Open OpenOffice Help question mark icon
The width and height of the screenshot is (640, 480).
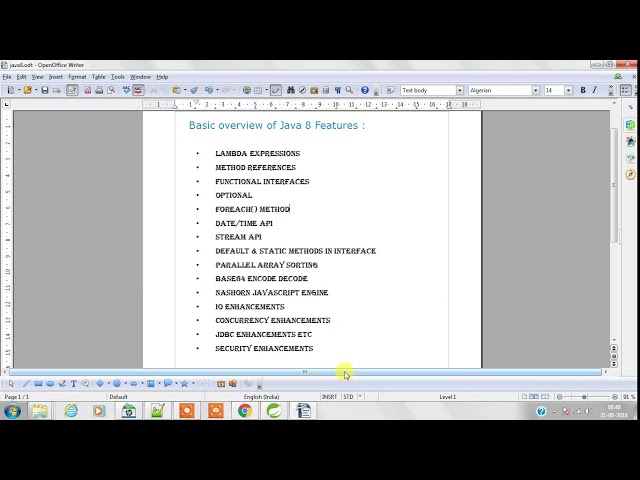click(365, 90)
